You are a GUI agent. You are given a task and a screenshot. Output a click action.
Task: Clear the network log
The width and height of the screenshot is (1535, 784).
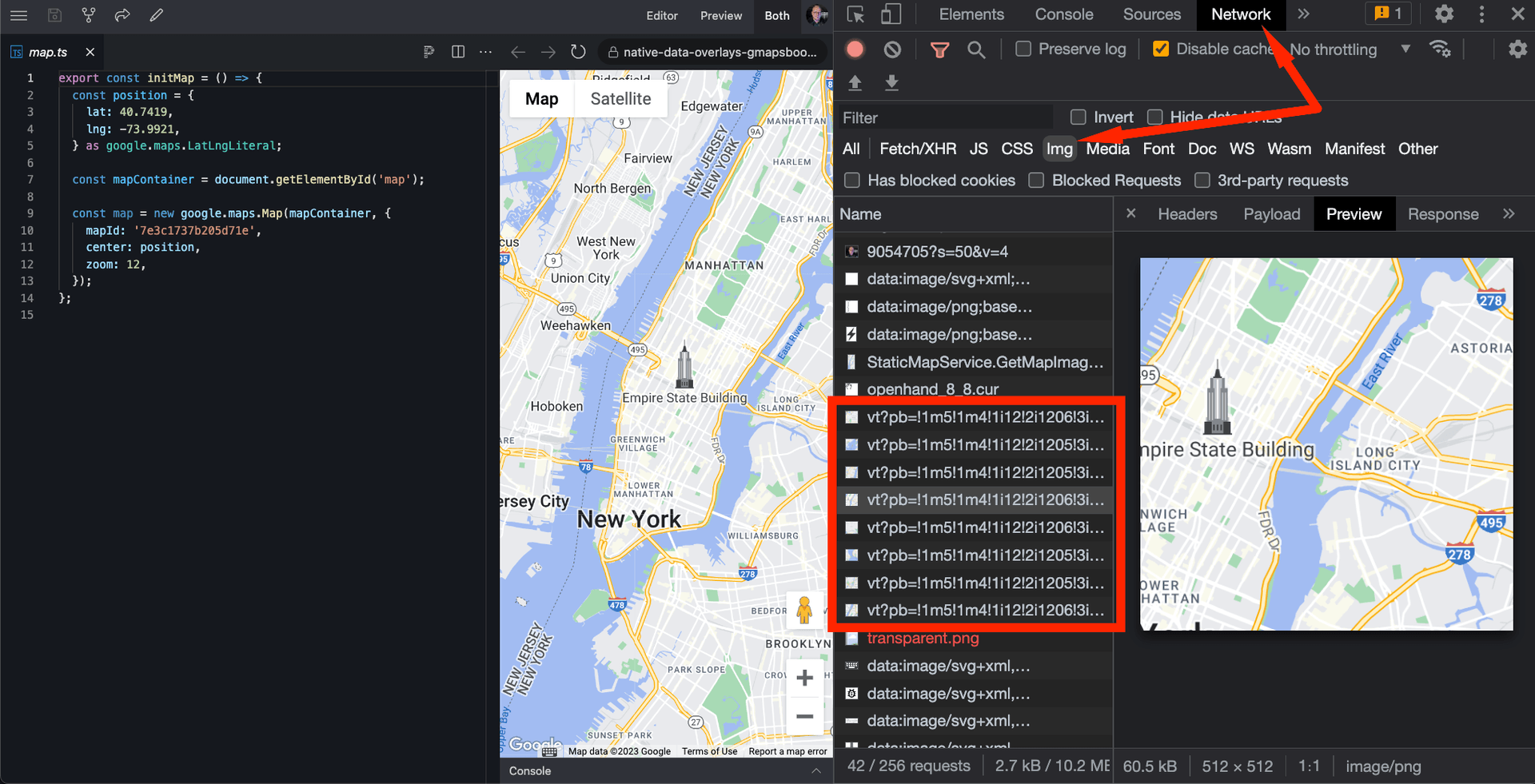pyautogui.click(x=892, y=50)
